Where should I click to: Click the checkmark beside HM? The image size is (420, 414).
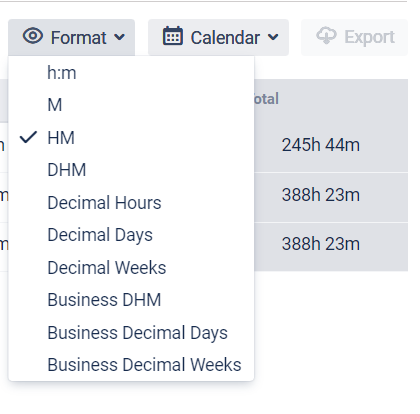[28, 137]
